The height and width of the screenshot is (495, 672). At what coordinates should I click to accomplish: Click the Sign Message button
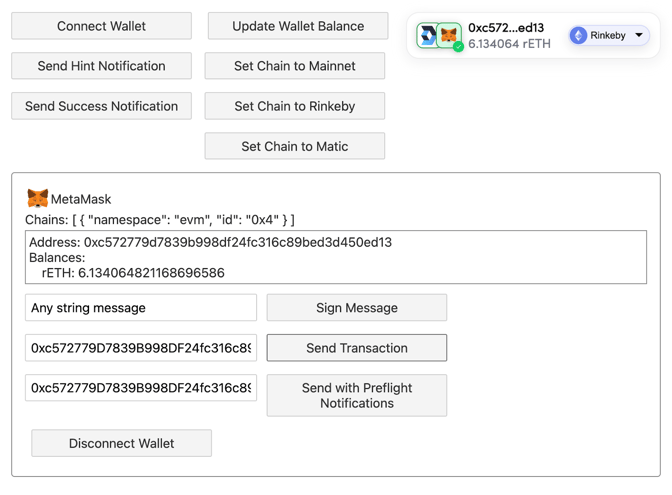[357, 308]
